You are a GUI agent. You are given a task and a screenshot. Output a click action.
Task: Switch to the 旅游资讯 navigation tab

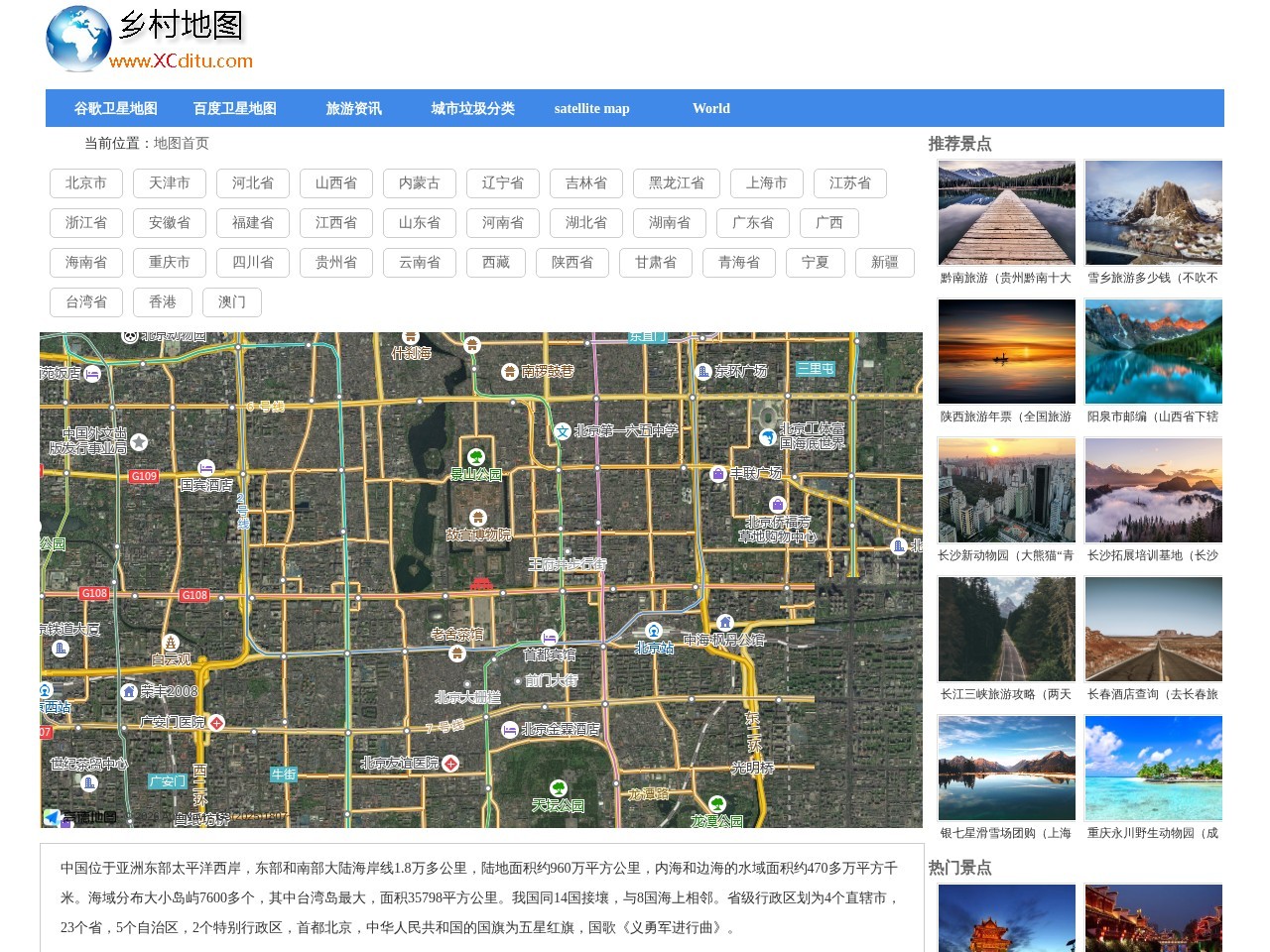[353, 109]
